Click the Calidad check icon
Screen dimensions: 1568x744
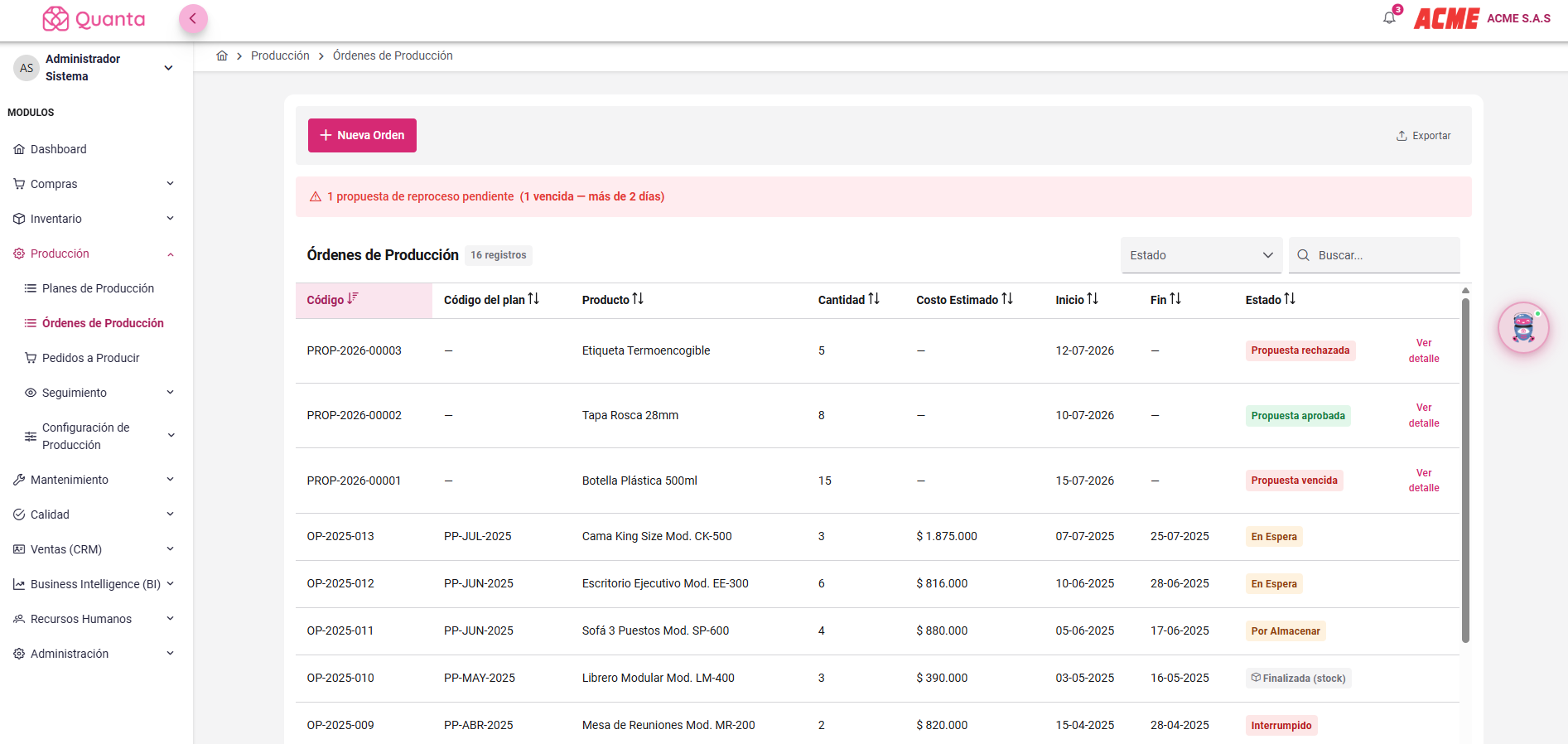click(19, 515)
